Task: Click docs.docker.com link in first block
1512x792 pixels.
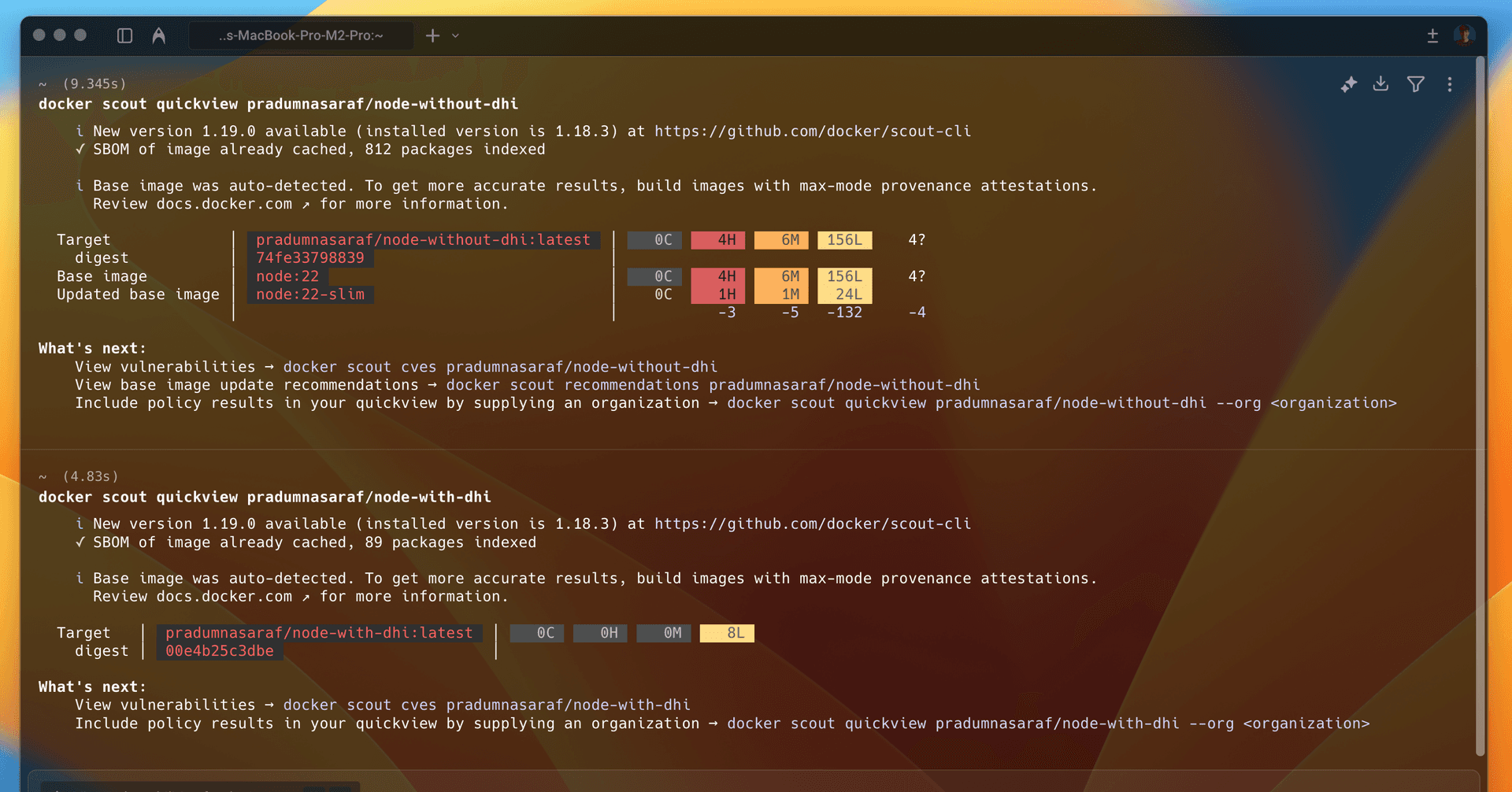Action: pos(224,204)
